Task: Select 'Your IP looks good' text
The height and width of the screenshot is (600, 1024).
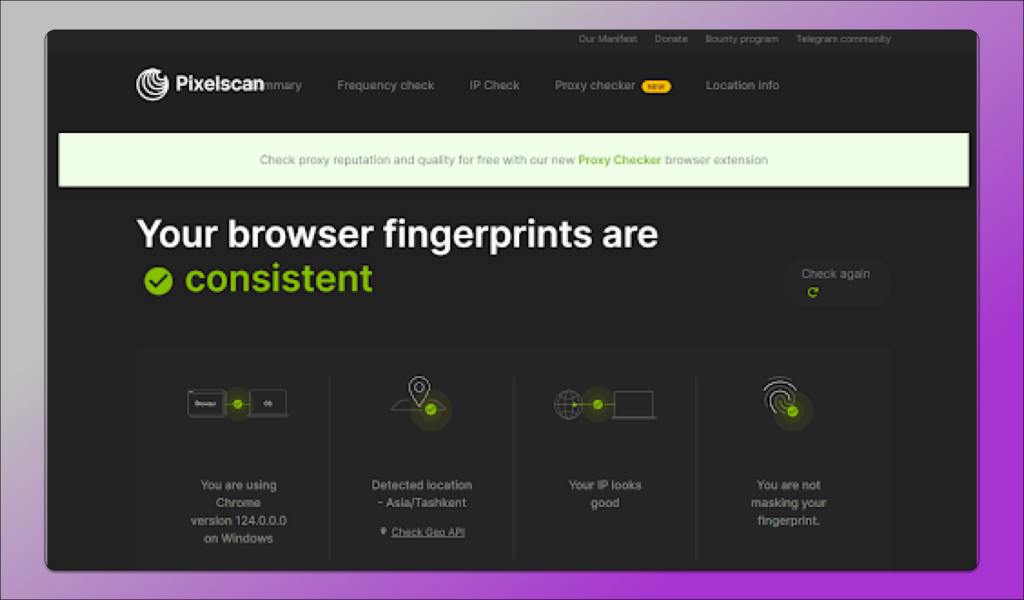Action: click(x=605, y=494)
